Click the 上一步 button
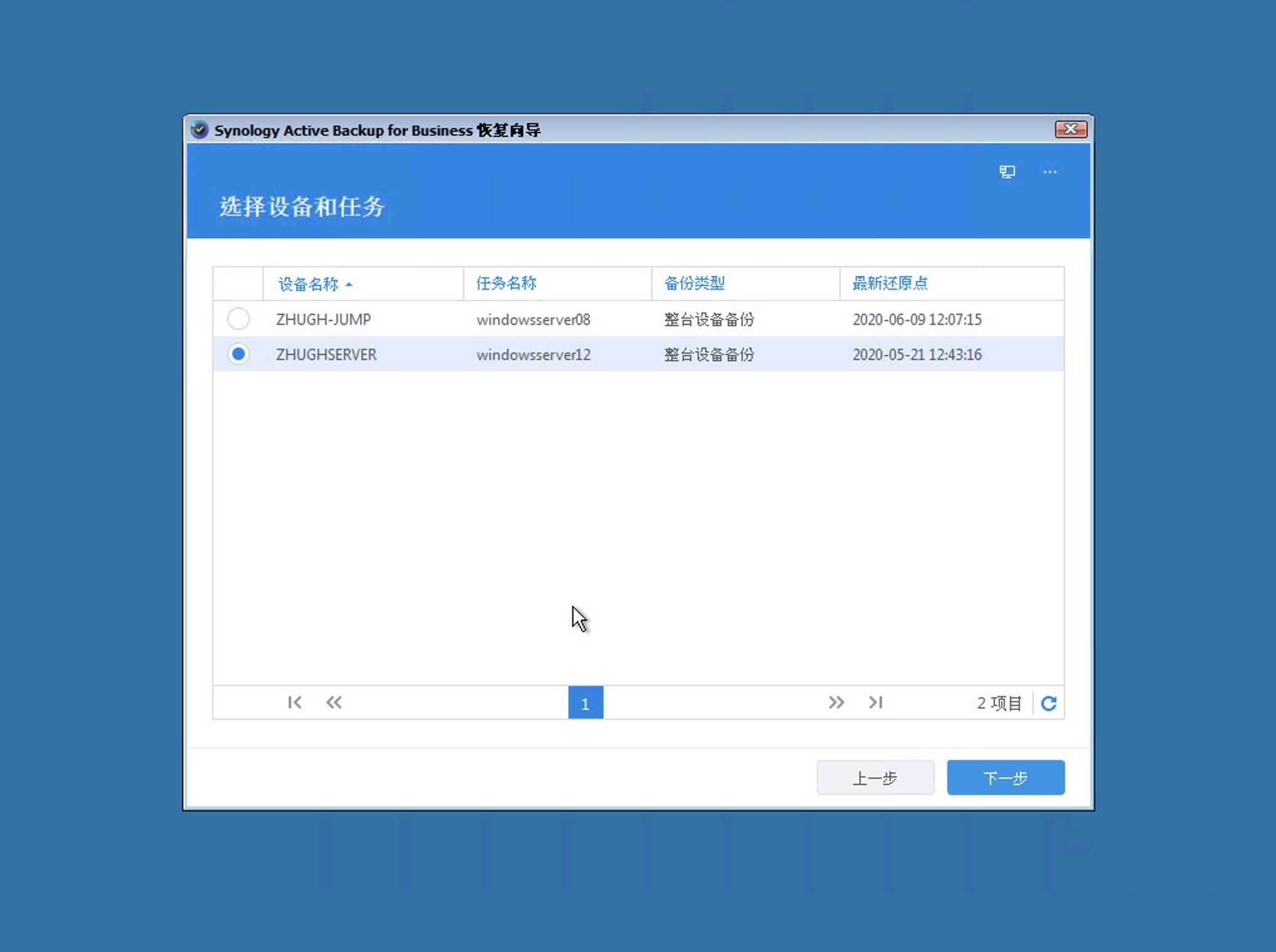Viewport: 1276px width, 952px height. click(875, 778)
